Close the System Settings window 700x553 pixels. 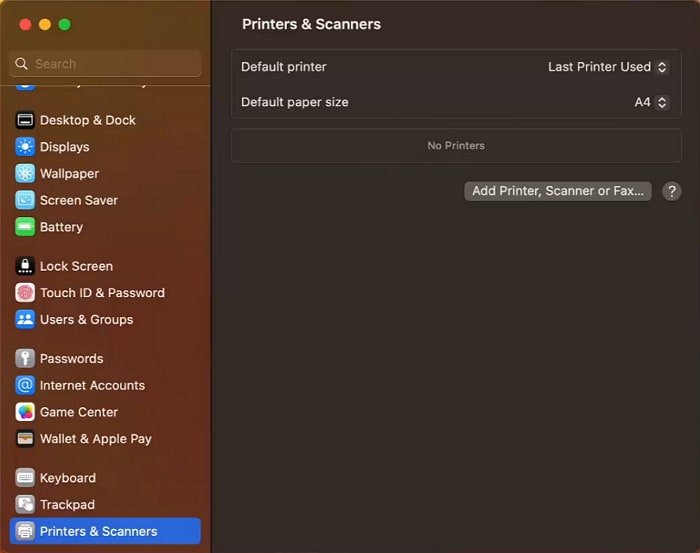25,25
